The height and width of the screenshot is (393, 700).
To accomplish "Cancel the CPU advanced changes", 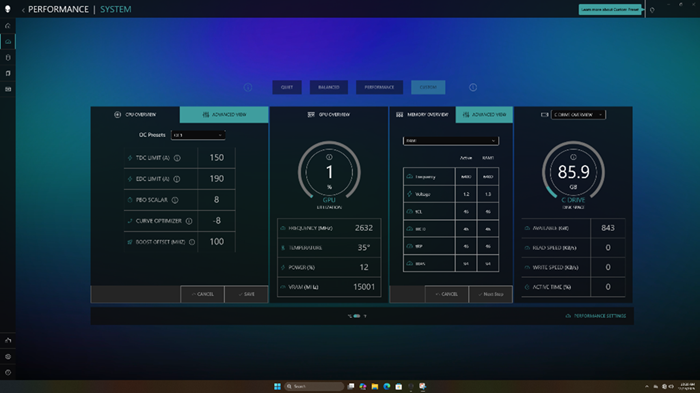I will click(x=202, y=294).
